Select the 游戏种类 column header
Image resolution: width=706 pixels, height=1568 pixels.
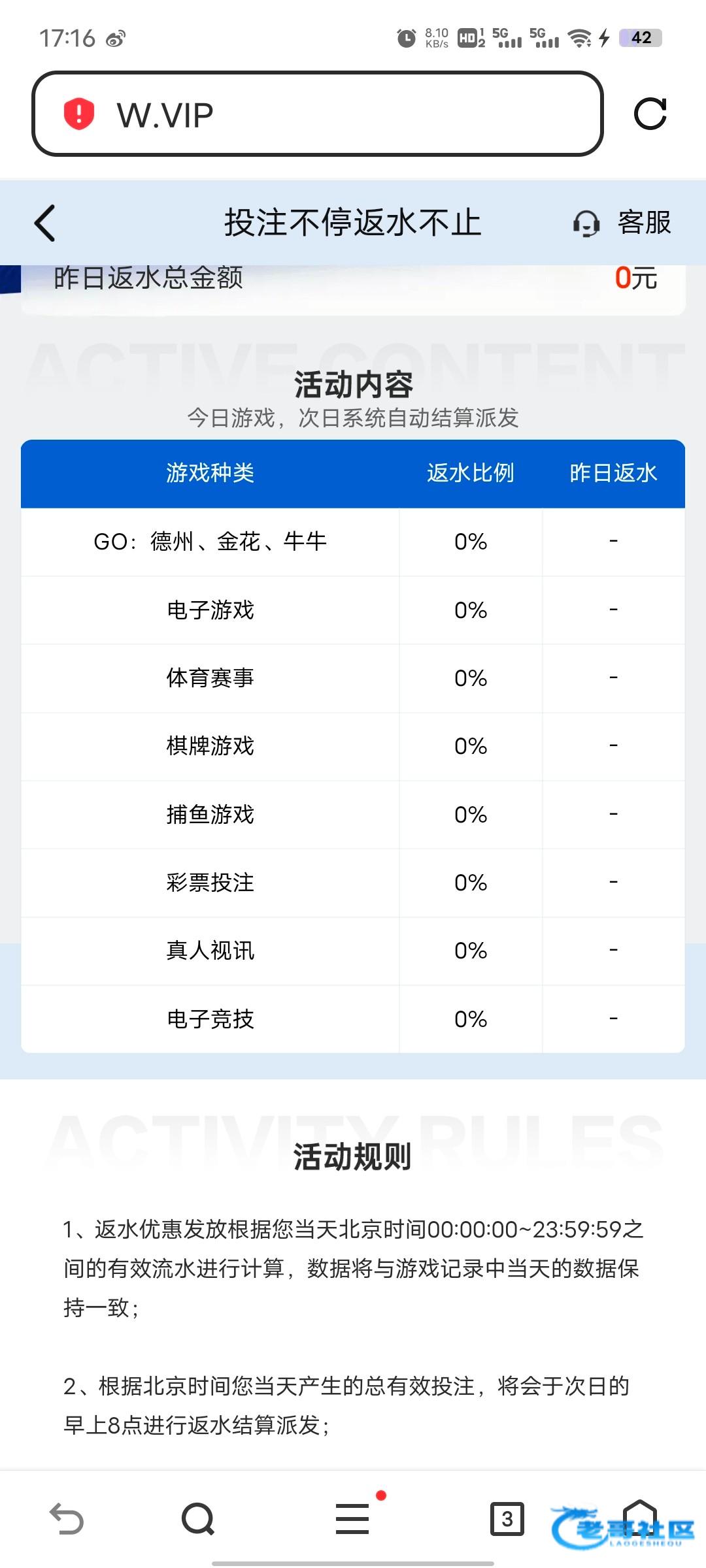click(x=210, y=473)
